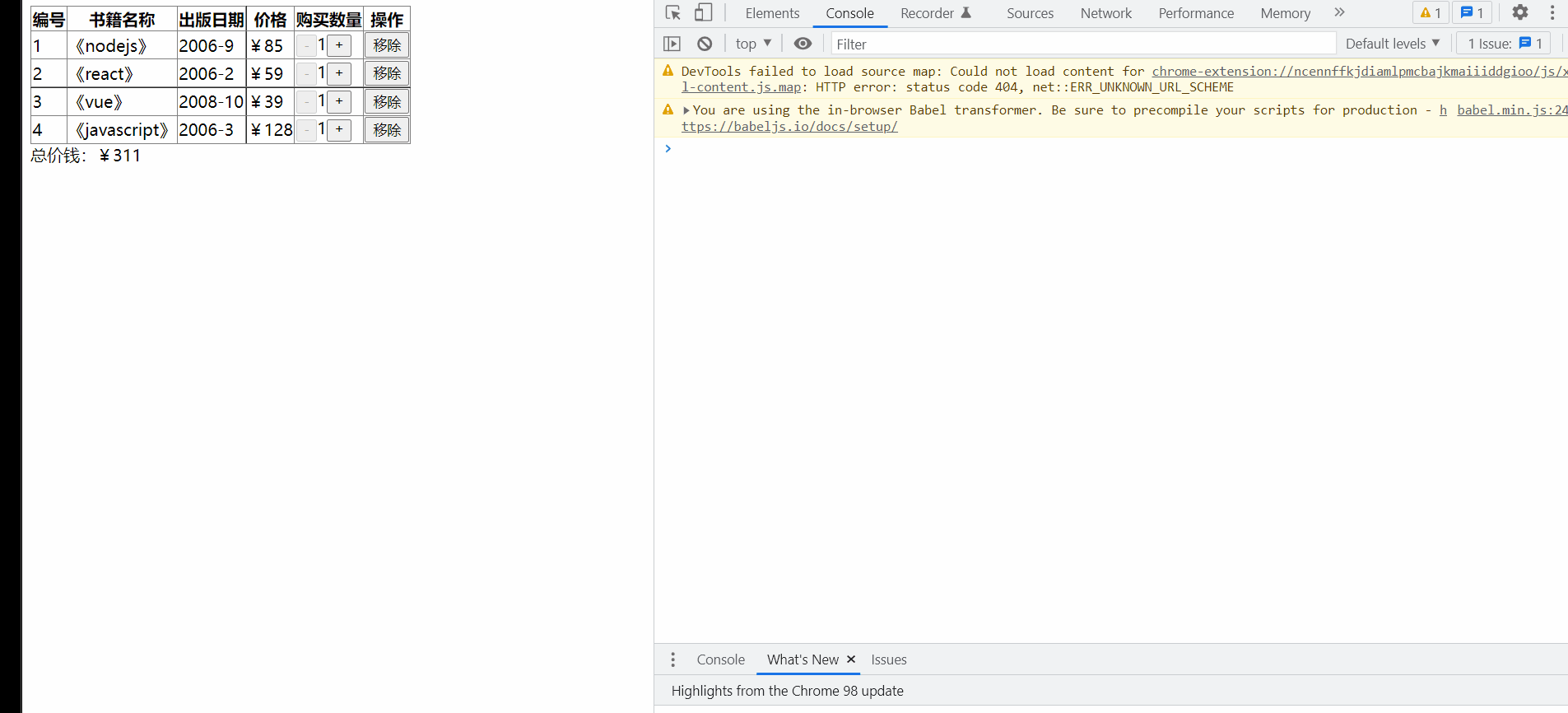This screenshot has width=1568, height=713.
Task: Select the Console tab in the bottom drawer
Action: 720,659
